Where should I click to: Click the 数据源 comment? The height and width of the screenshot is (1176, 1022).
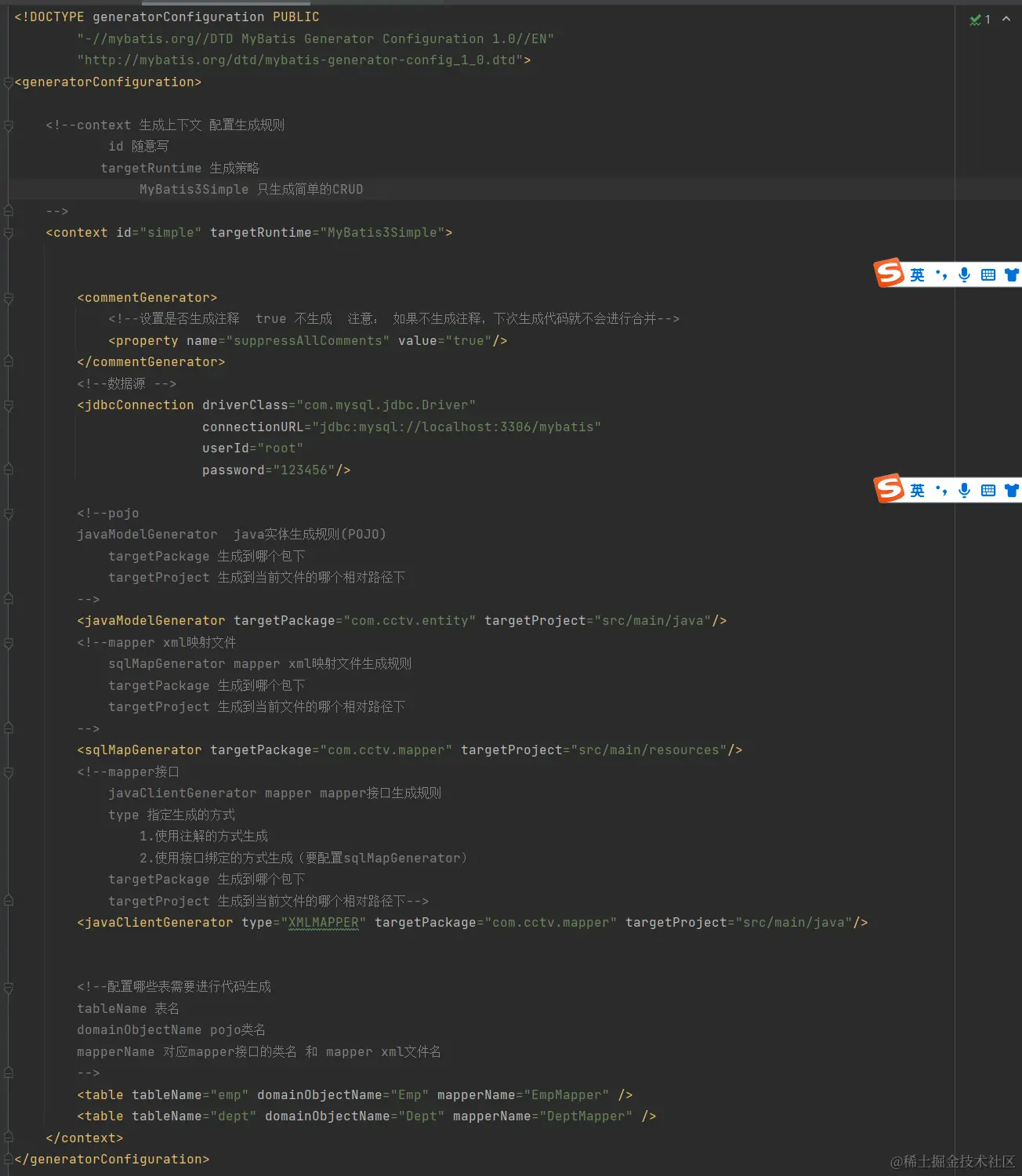[x=127, y=384]
